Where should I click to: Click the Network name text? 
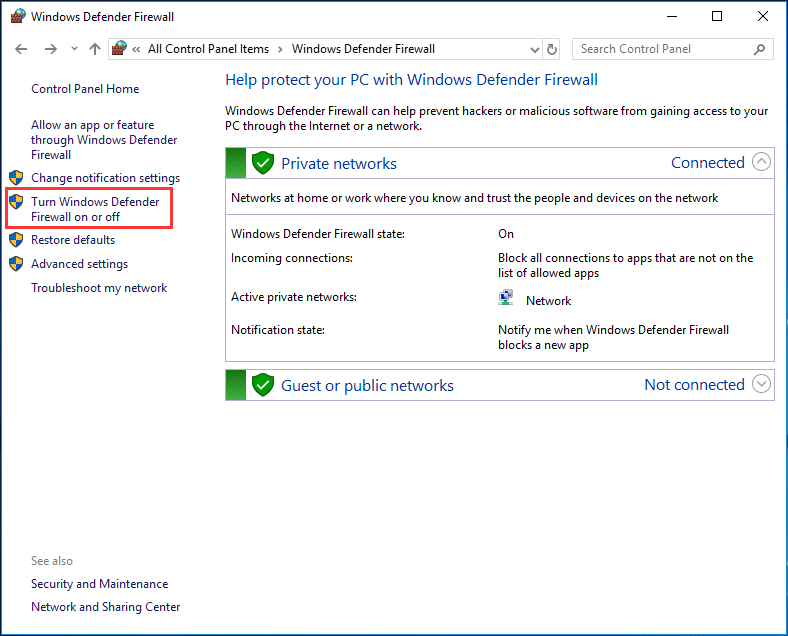tap(548, 300)
